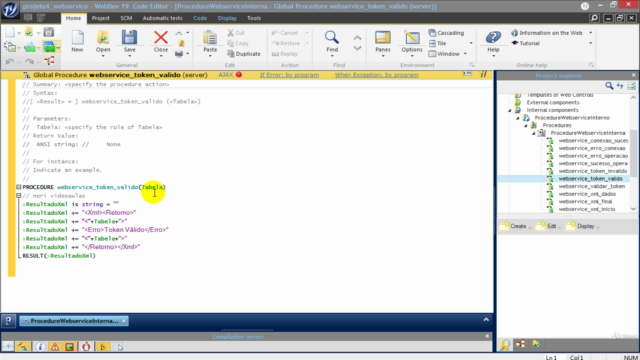
Task: Select webservice_xml_final procedure
Action: (x=585, y=202)
